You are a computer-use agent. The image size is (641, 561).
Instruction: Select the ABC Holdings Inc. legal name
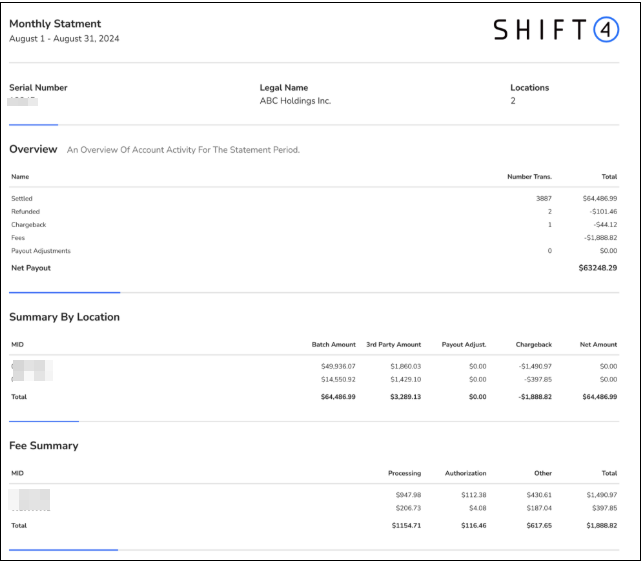click(x=295, y=101)
